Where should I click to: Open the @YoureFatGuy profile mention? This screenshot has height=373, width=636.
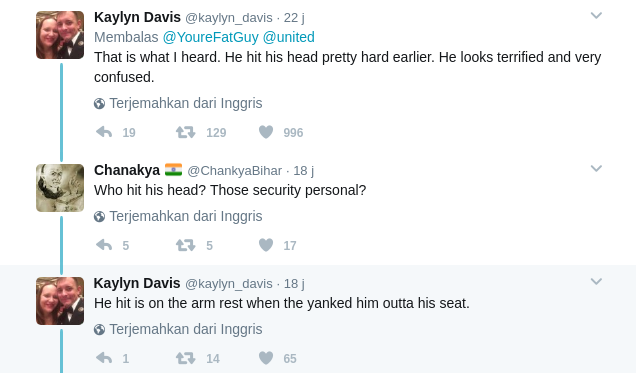211,37
